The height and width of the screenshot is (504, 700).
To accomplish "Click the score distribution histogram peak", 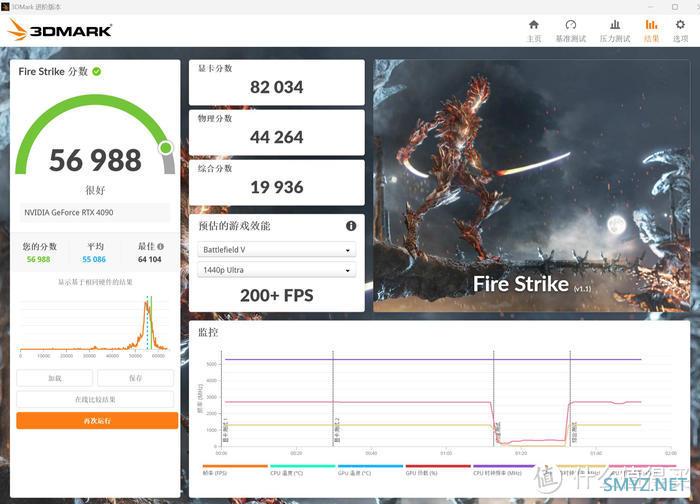I will tap(146, 304).
